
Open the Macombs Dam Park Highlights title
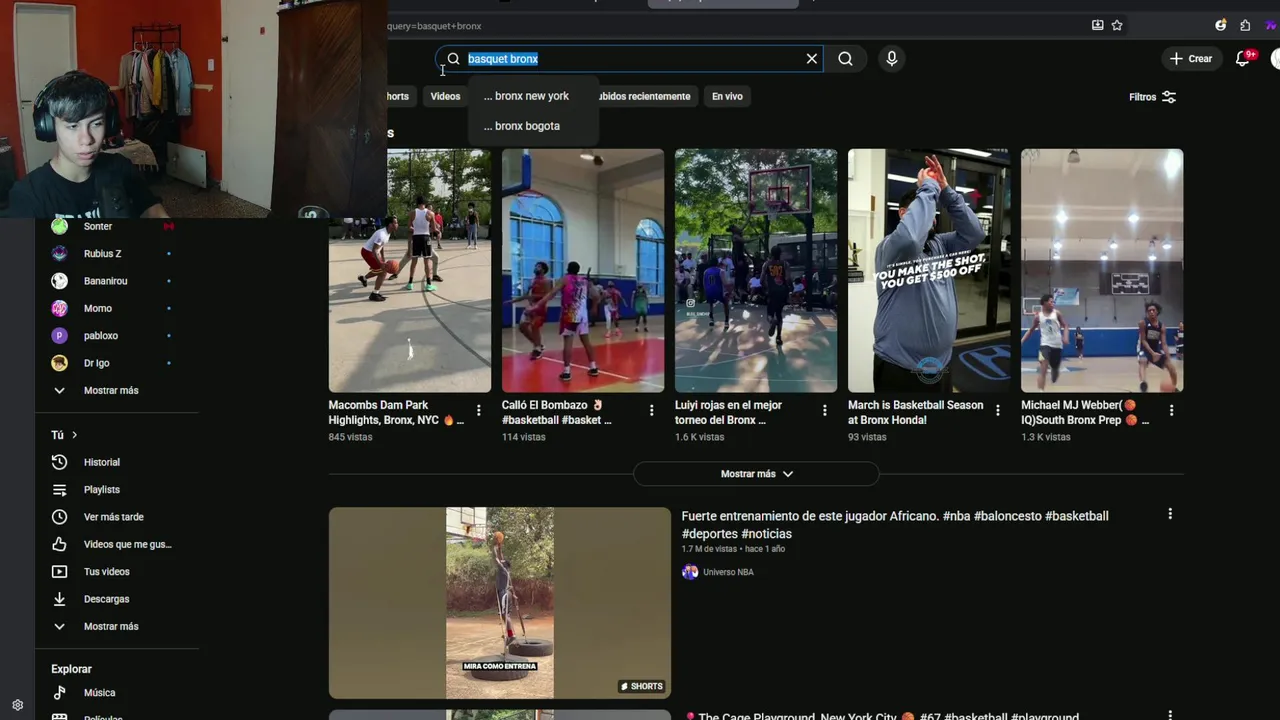click(x=396, y=413)
